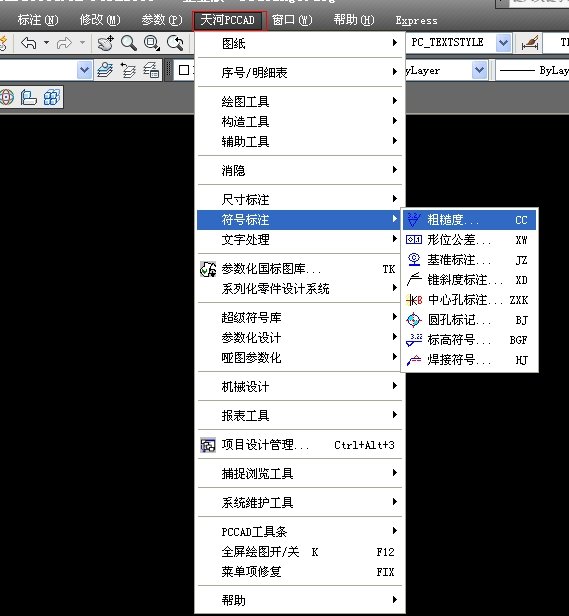Click 菜单项修复 menu item
Viewport: 569px width, 616px height.
[x=300, y=572]
